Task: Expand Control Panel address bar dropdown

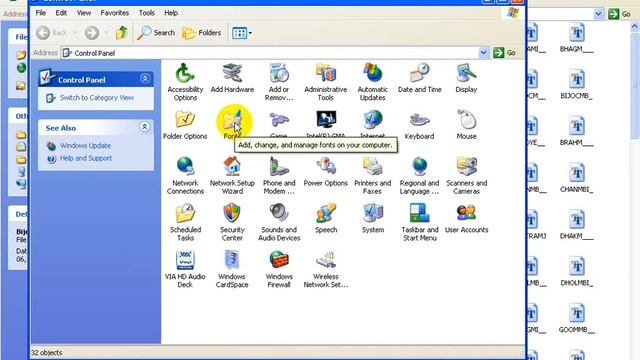Action: 483,53
